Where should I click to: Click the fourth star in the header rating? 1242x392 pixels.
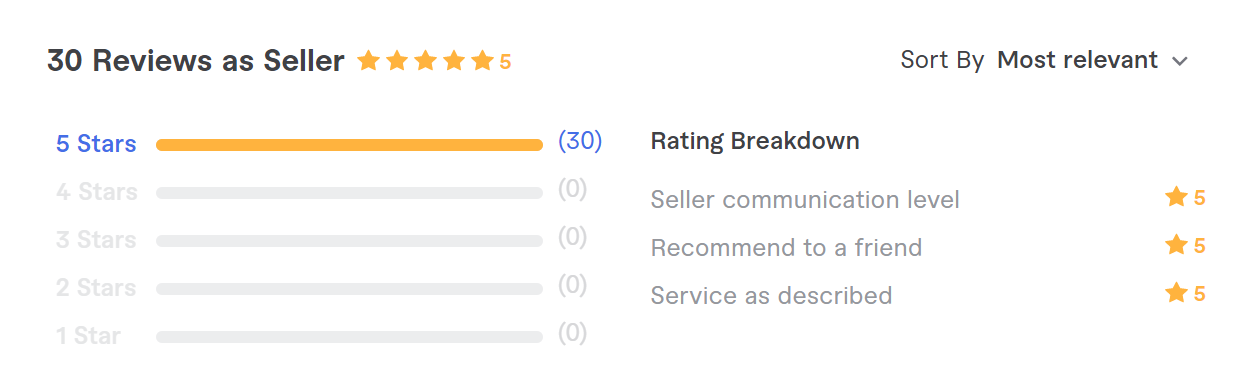pyautogui.click(x=454, y=61)
